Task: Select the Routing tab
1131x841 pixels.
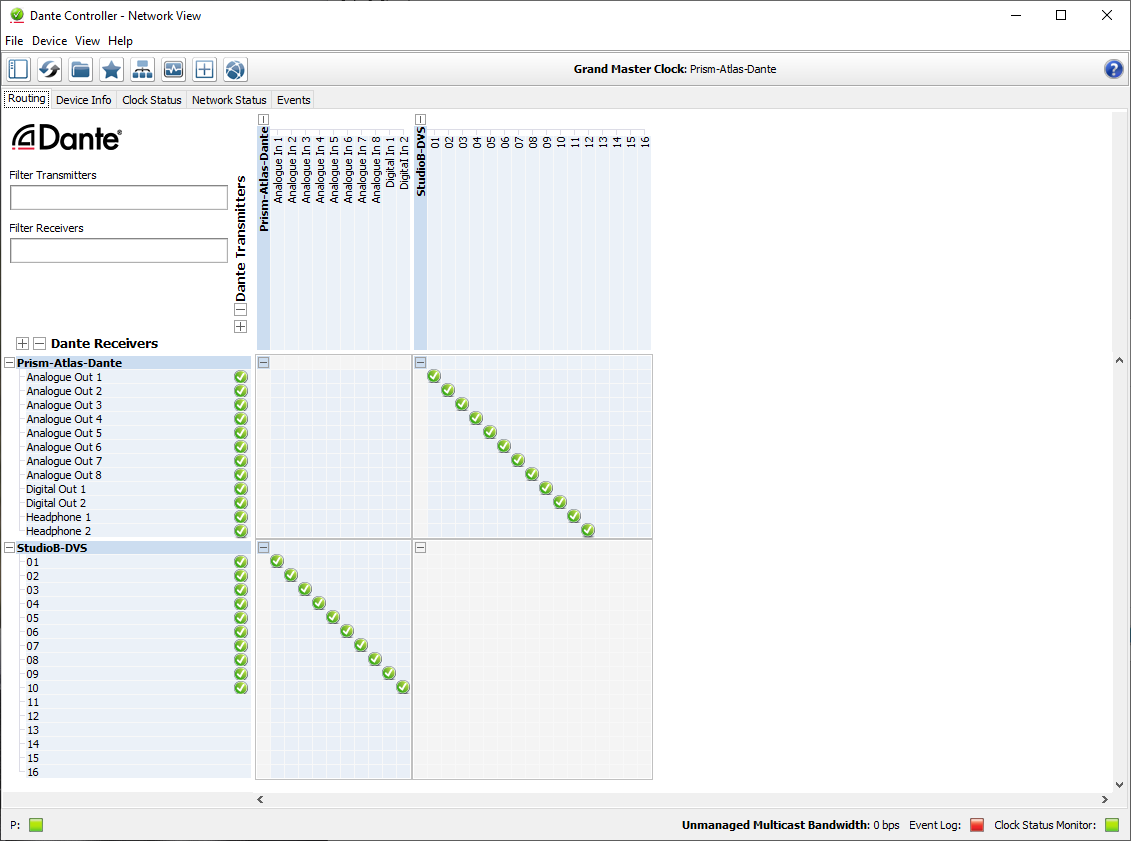Action: point(27,99)
